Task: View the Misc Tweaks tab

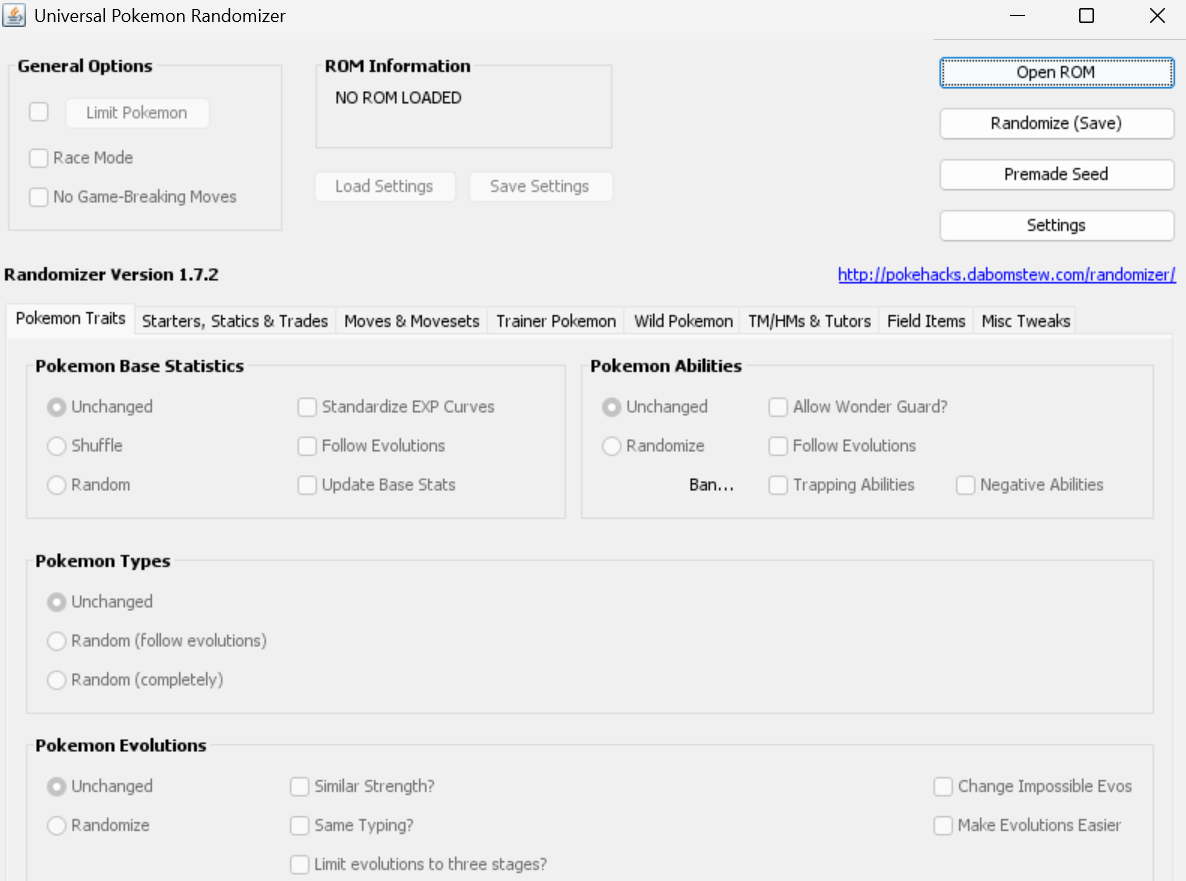Action: 1026,321
